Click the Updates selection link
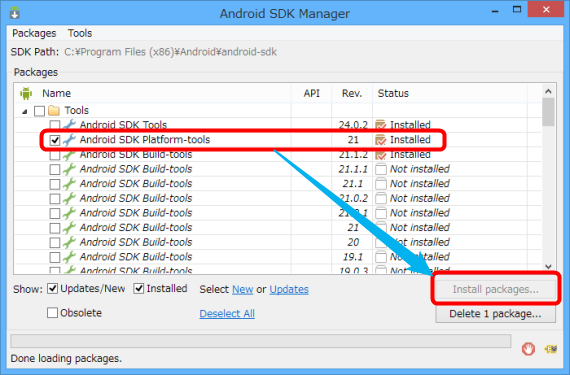The image size is (570, 375). 289,289
